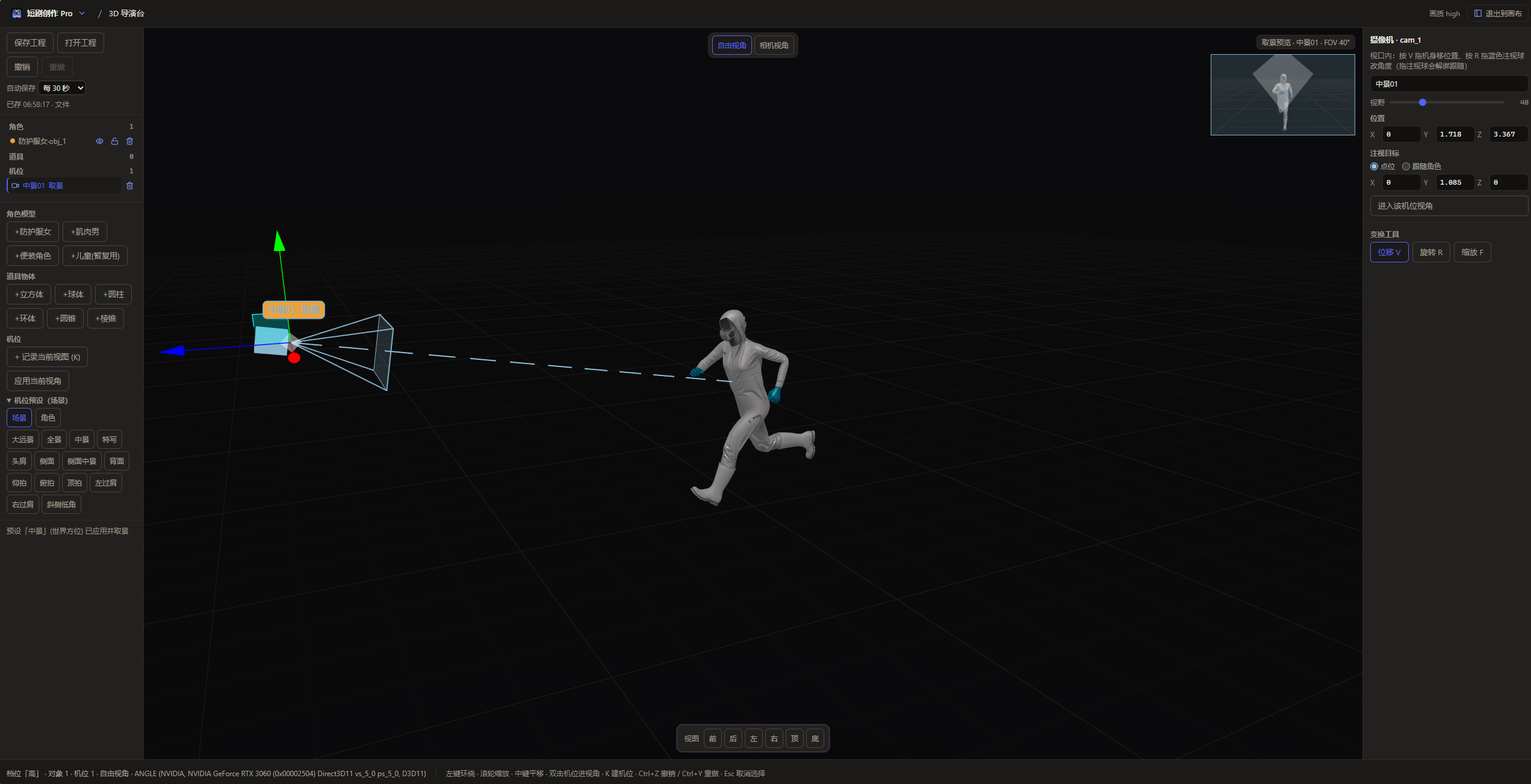
Task: Switch to 相机视角 view mode
Action: [x=774, y=45]
